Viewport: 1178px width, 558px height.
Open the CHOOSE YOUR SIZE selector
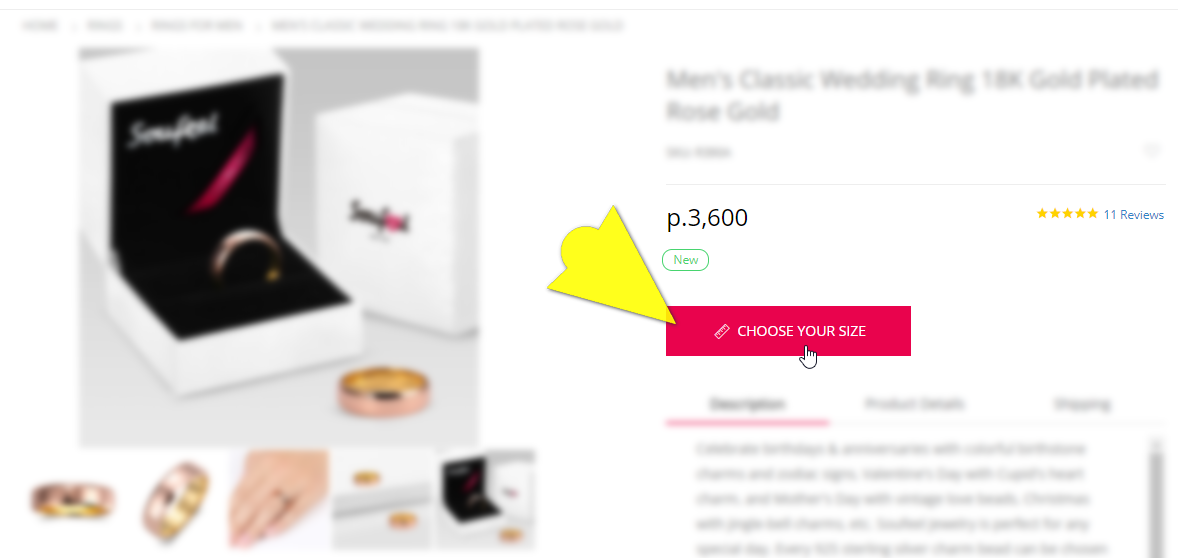(x=788, y=331)
